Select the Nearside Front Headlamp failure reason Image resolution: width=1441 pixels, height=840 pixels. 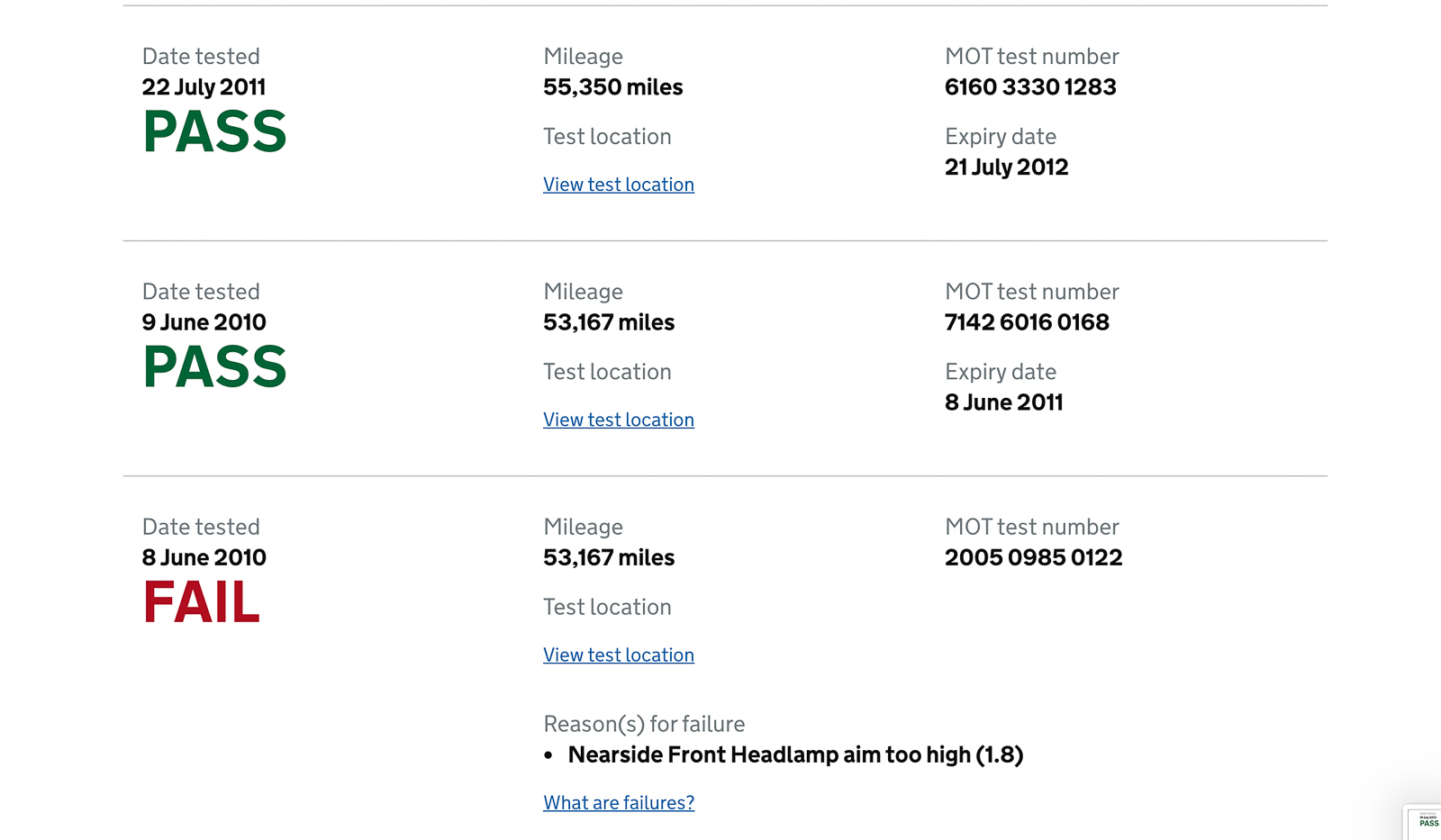pyautogui.click(x=796, y=754)
